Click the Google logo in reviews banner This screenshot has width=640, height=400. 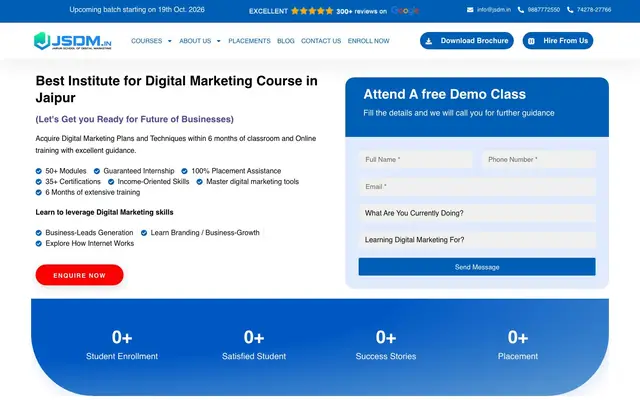pos(405,11)
